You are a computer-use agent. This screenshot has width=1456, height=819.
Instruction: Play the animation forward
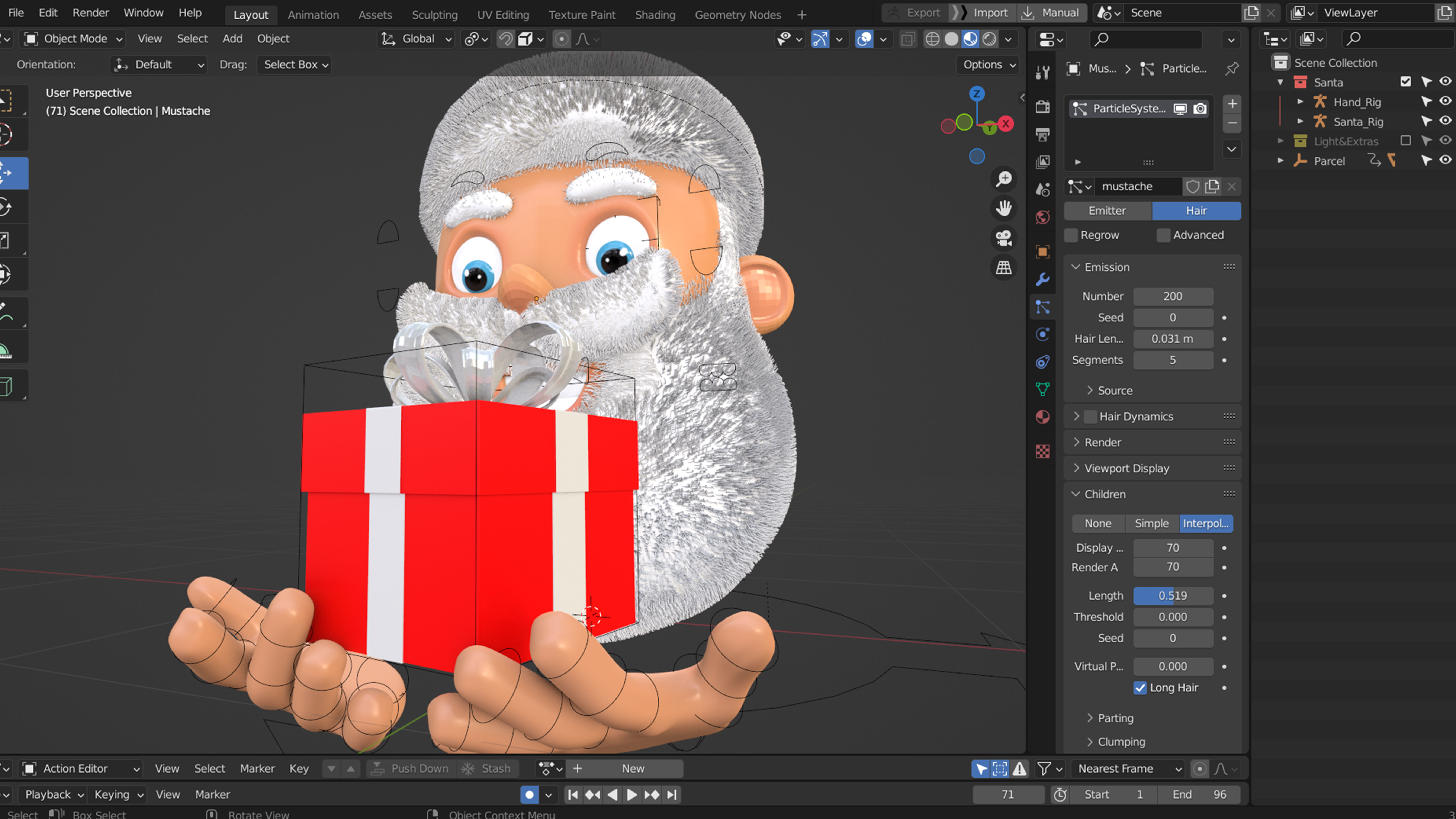click(632, 795)
